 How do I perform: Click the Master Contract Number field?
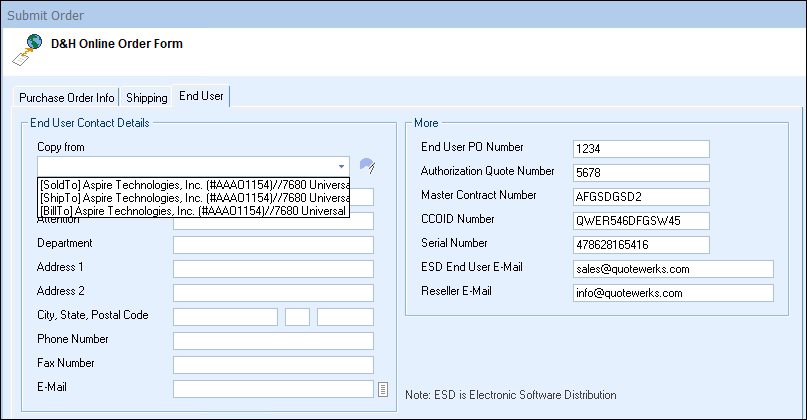pyautogui.click(x=640, y=197)
